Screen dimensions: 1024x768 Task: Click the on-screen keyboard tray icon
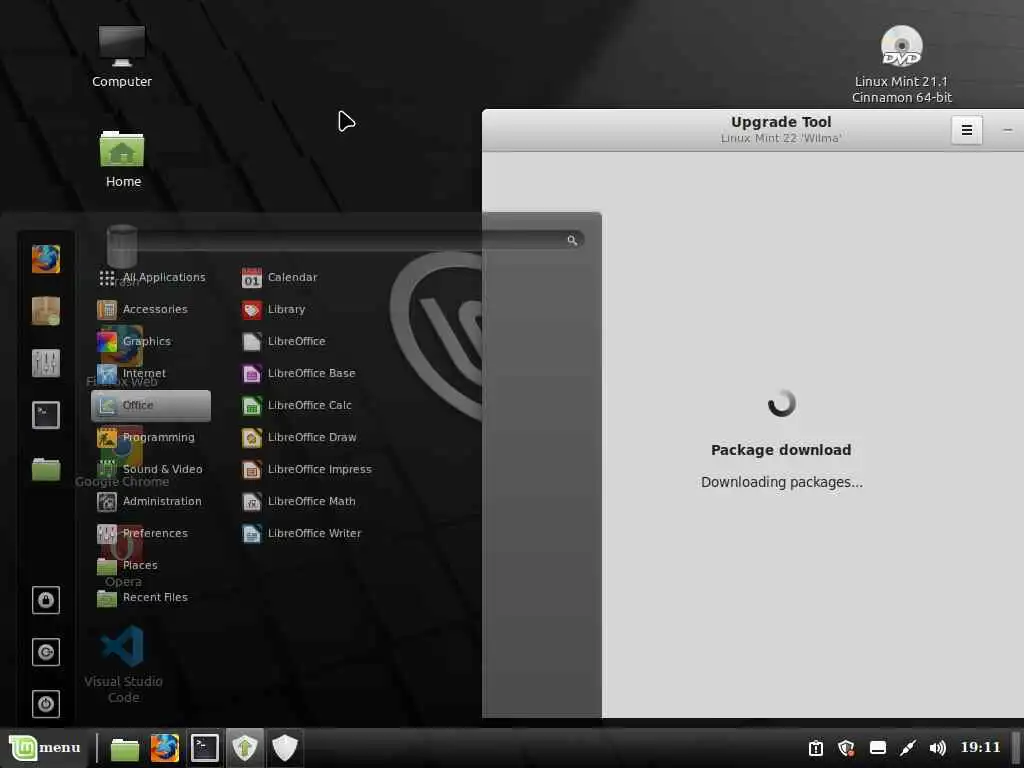tap(878, 748)
